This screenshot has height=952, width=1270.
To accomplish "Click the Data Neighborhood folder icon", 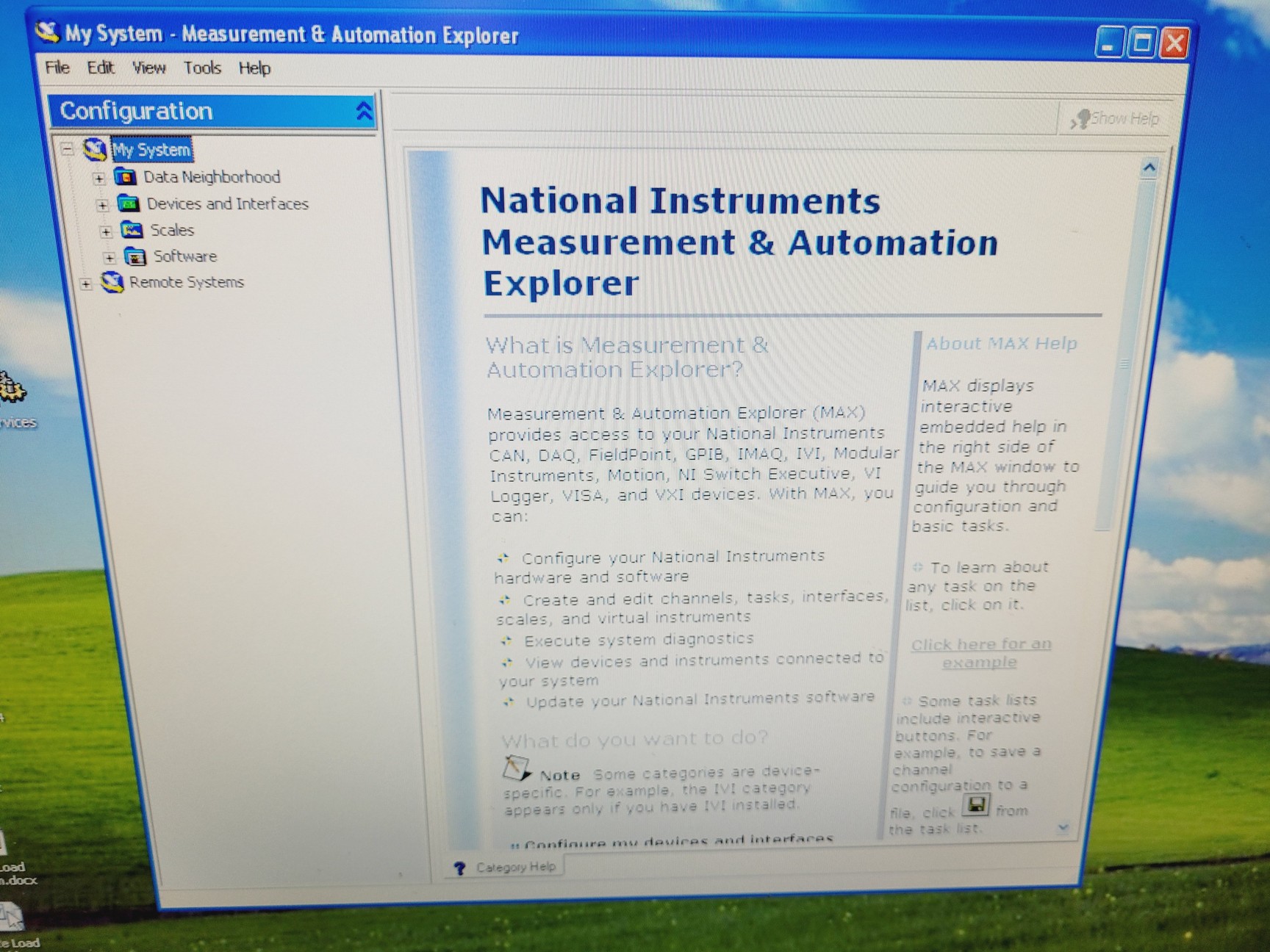I will pyautogui.click(x=125, y=177).
